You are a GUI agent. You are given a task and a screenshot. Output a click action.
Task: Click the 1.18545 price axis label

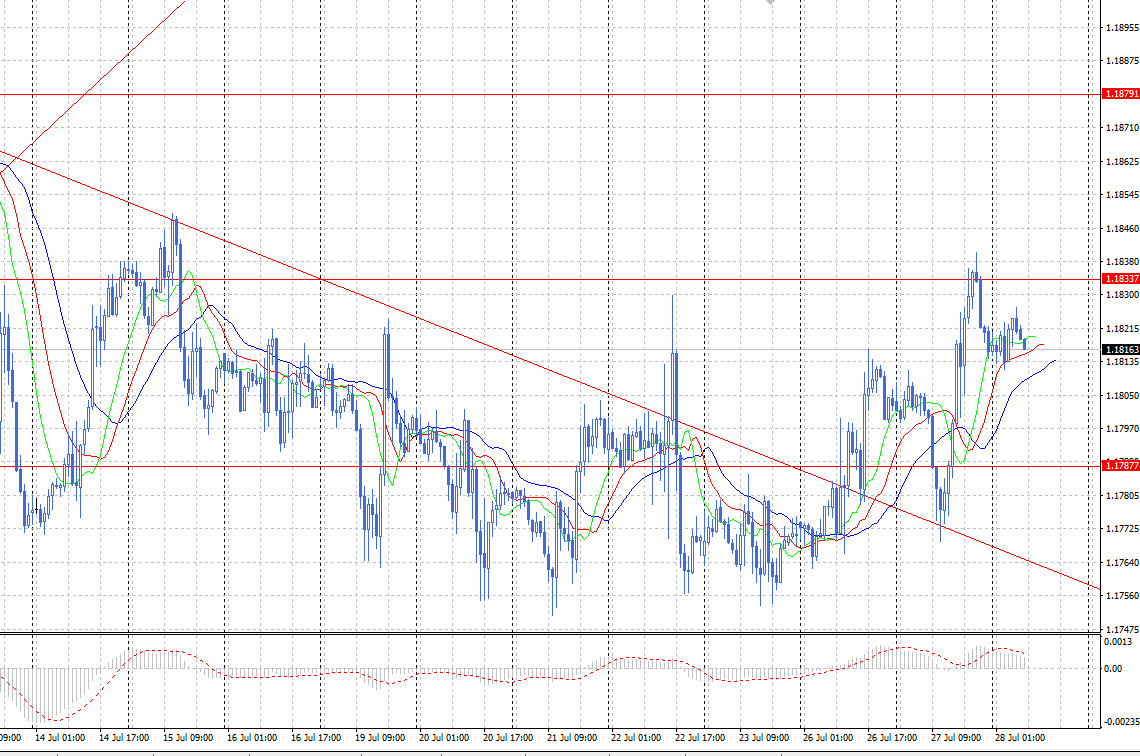tap(1122, 195)
